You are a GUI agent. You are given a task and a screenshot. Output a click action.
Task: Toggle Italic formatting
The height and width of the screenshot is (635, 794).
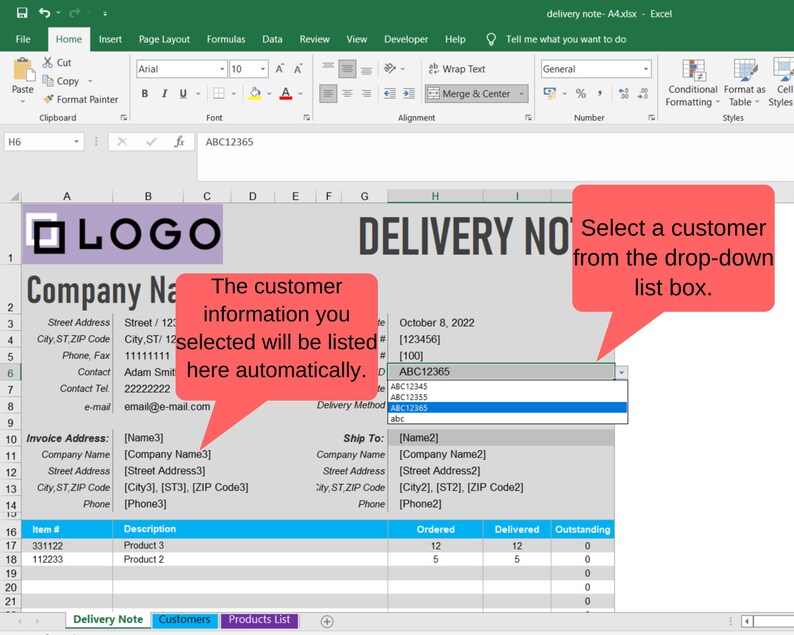(164, 94)
